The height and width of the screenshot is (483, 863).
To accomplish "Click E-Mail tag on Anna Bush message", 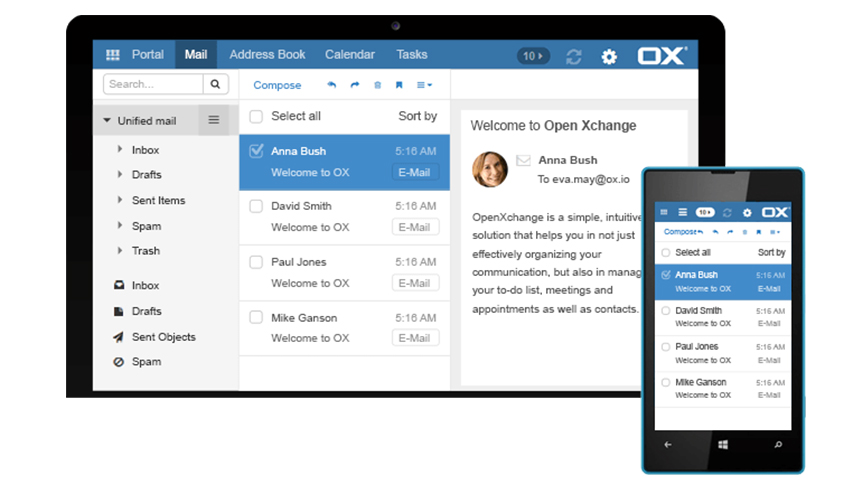I will [x=415, y=172].
